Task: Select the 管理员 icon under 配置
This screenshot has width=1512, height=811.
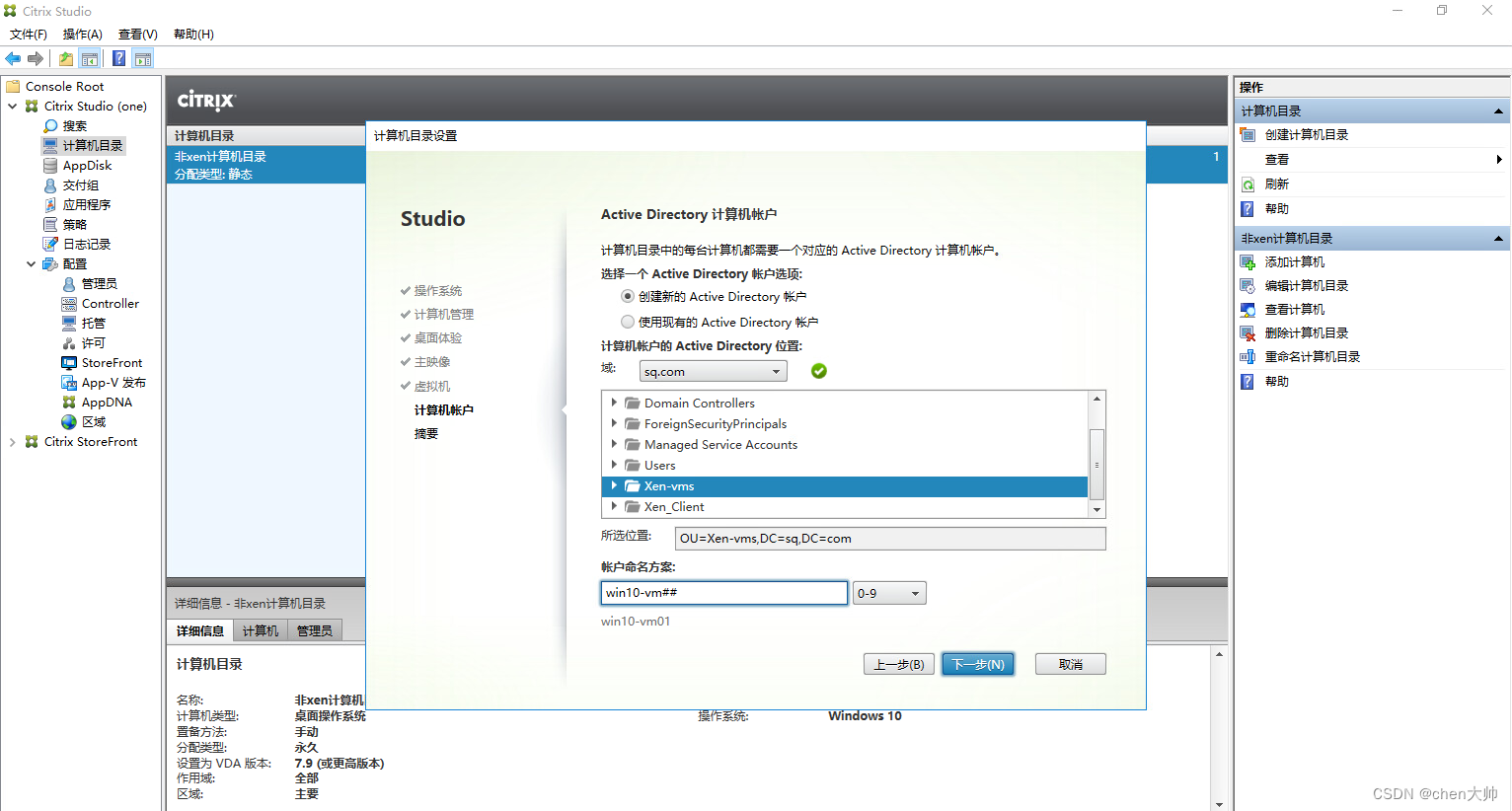Action: click(x=69, y=284)
